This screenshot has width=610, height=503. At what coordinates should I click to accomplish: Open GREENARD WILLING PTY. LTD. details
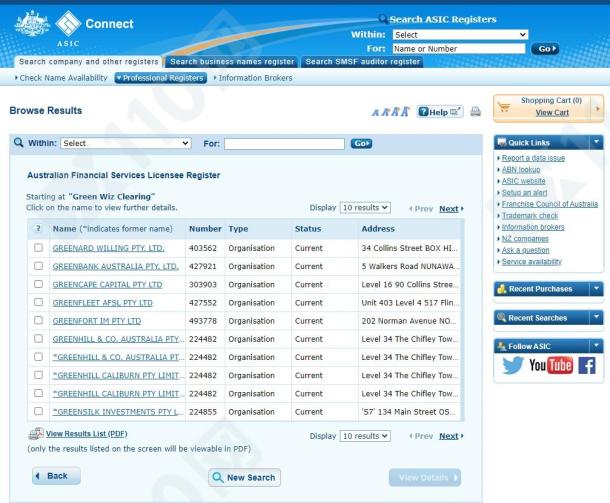[x=109, y=248]
